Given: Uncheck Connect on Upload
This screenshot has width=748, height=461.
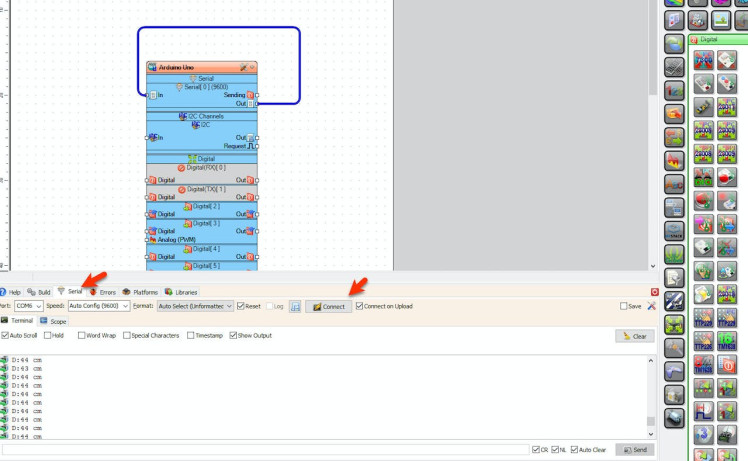Looking at the screenshot, I should [360, 306].
